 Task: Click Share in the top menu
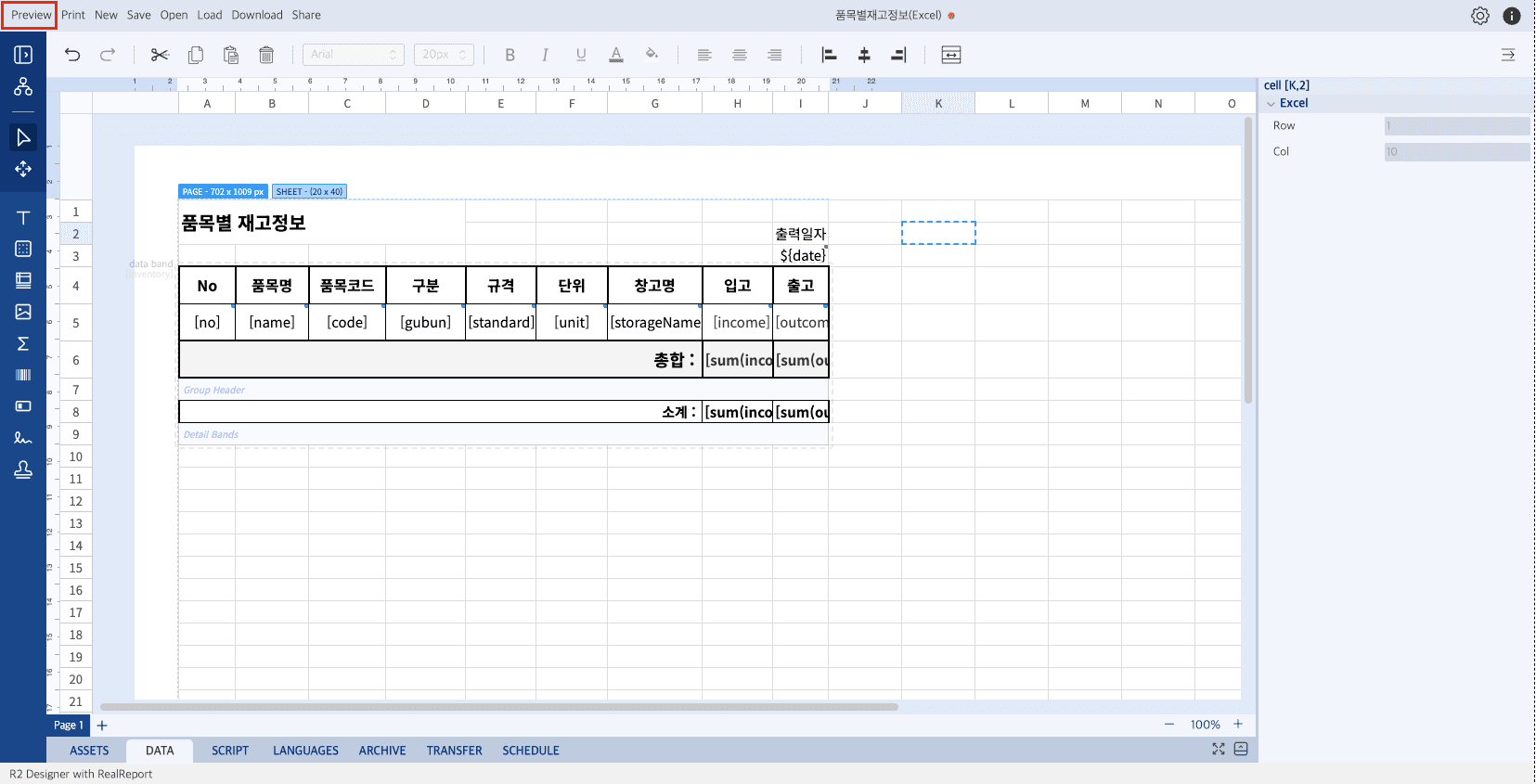tap(306, 15)
